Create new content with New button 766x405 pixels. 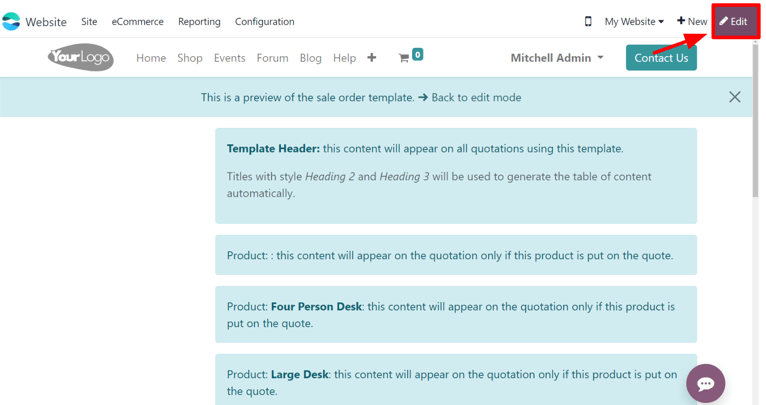[692, 21]
